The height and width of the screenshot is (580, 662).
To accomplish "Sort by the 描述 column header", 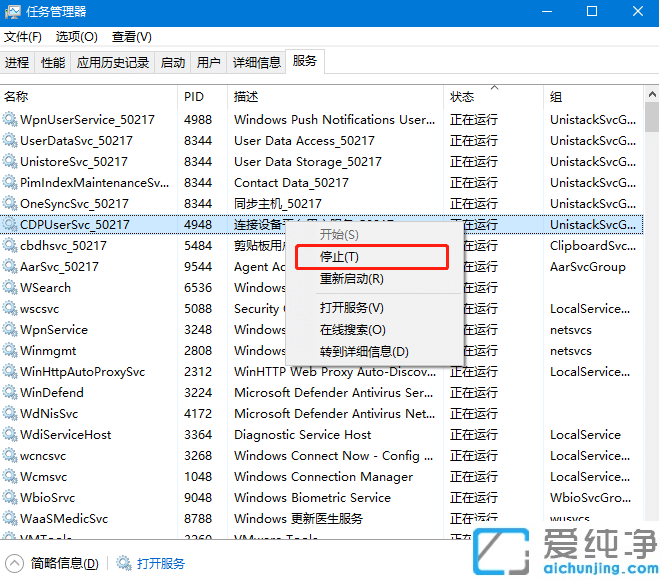I will [336, 97].
